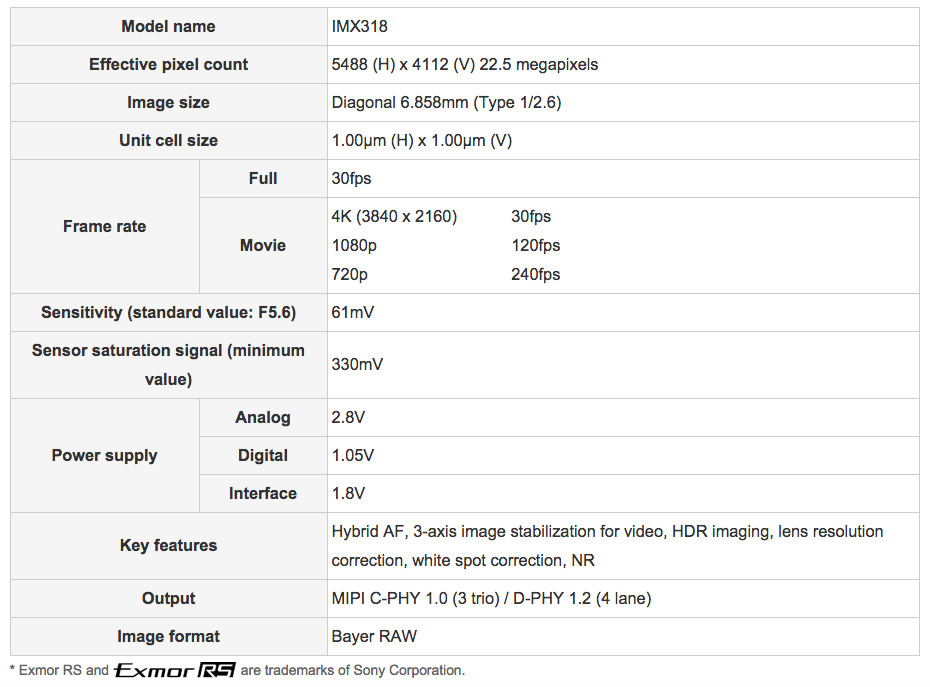This screenshot has height=687, width=930.
Task: Select the Bayer RAW image format value
Action: [x=374, y=636]
